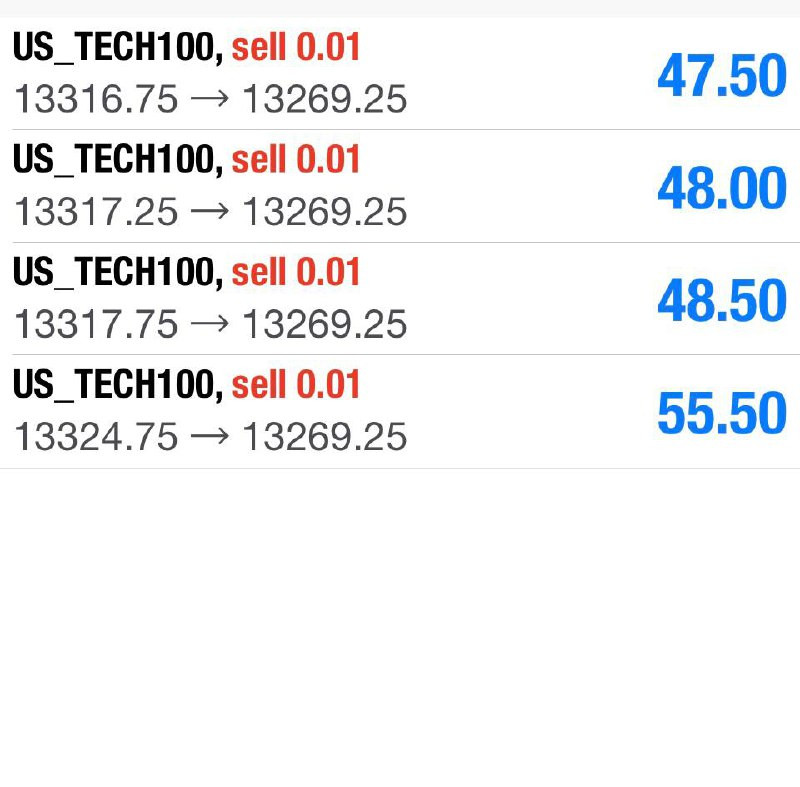800x787 pixels.
Task: Tap "sell 0.01" above entry price 13324.75
Action: (x=296, y=385)
